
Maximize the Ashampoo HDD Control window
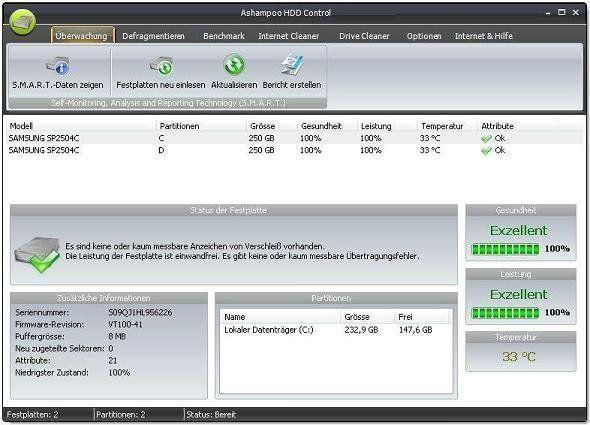coord(561,12)
